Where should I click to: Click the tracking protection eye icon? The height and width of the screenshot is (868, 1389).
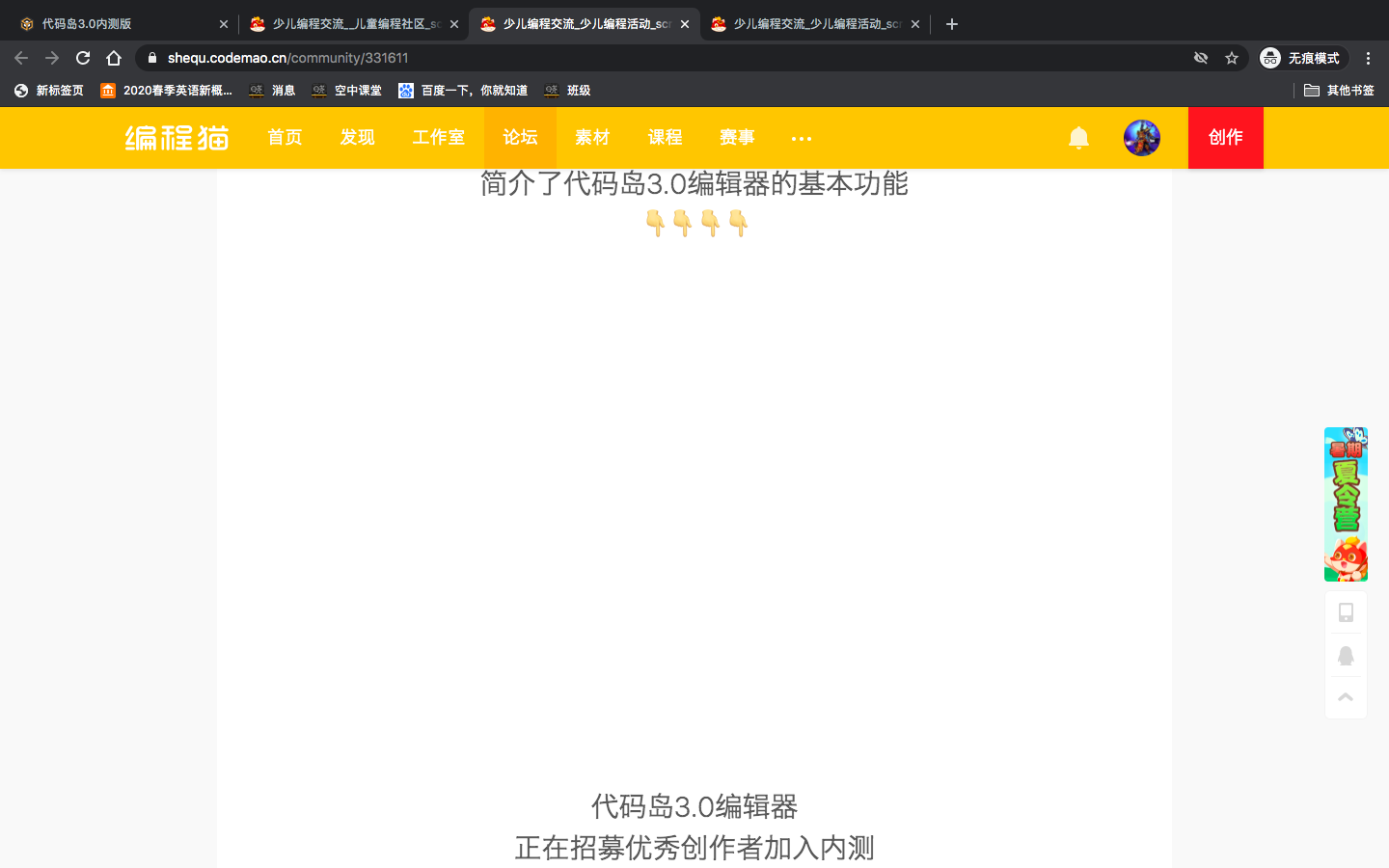pos(1201,58)
